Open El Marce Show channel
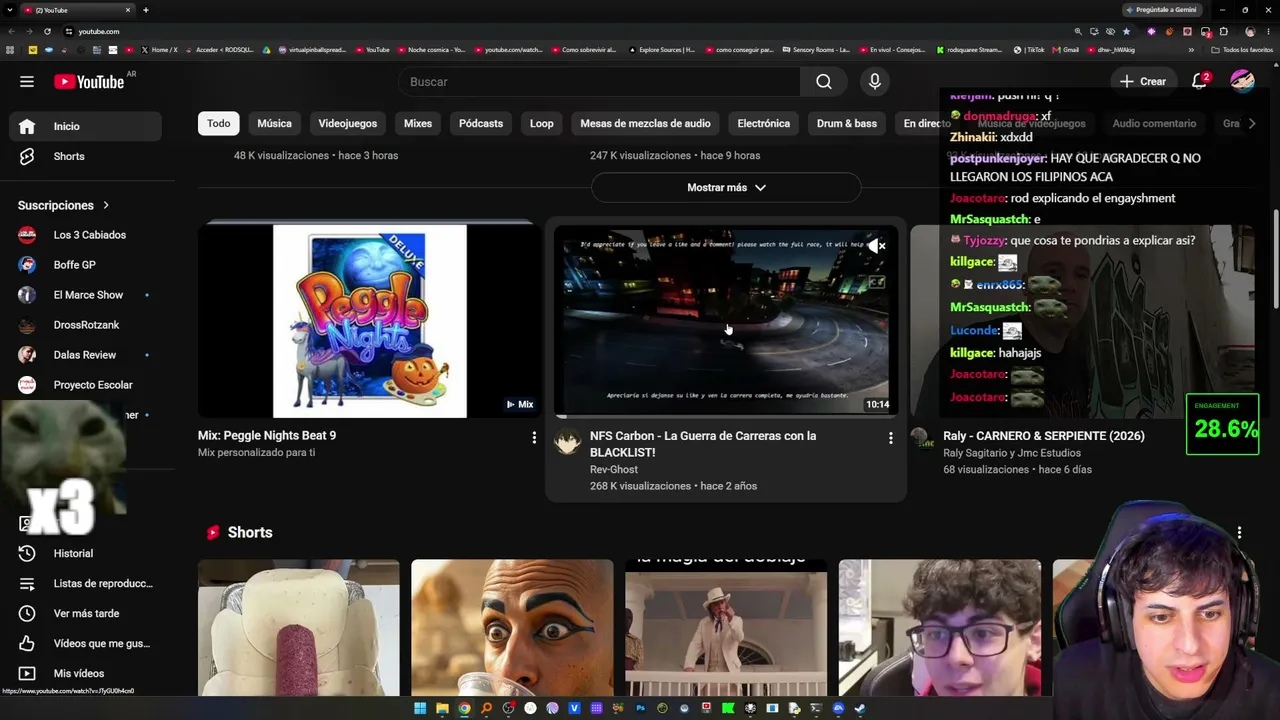The height and width of the screenshot is (720, 1280). (85, 295)
